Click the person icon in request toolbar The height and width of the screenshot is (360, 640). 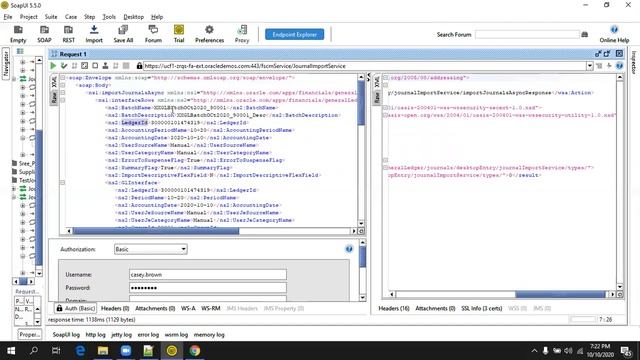pyautogui.click(x=105, y=66)
